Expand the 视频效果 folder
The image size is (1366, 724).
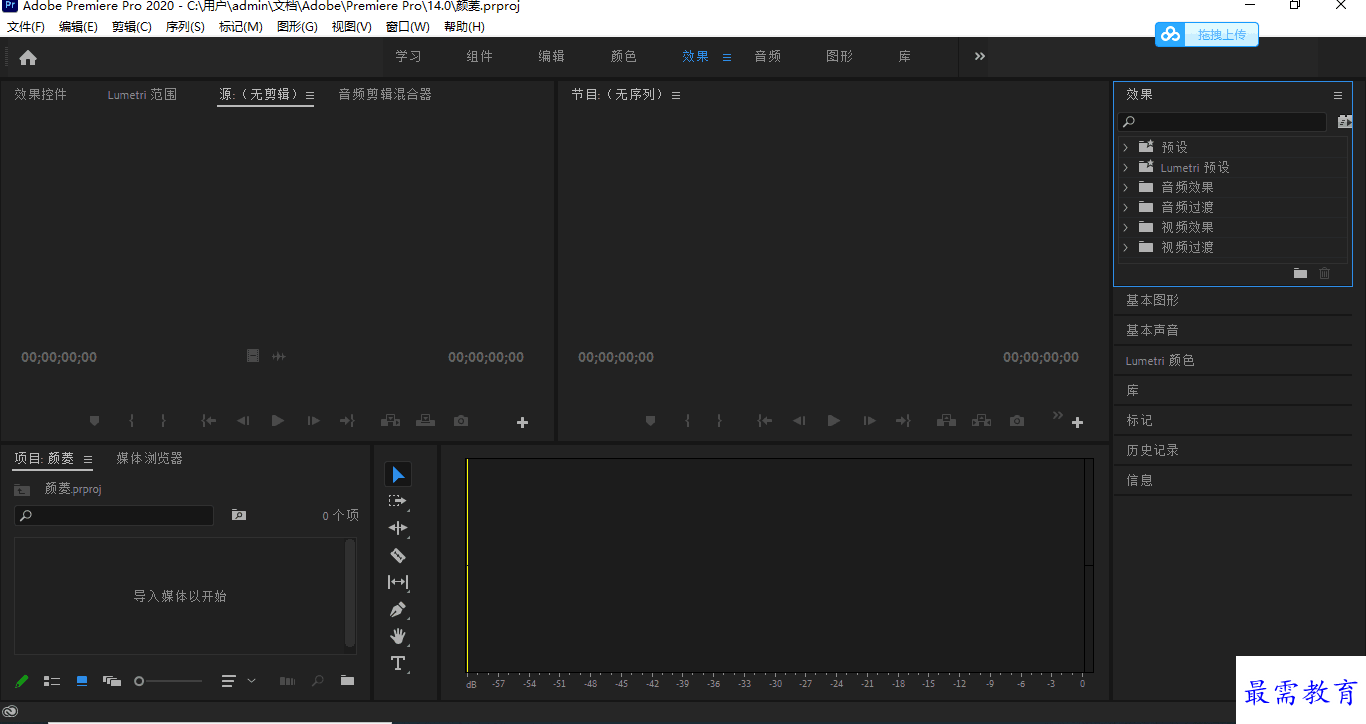click(x=1126, y=227)
